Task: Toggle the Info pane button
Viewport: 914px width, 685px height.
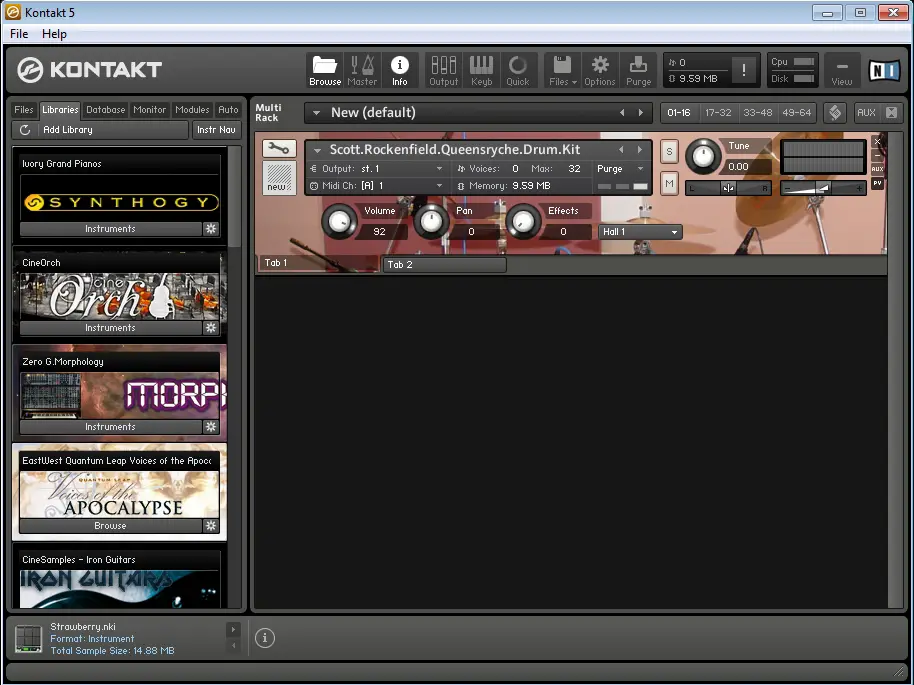Action: pyautogui.click(x=399, y=71)
